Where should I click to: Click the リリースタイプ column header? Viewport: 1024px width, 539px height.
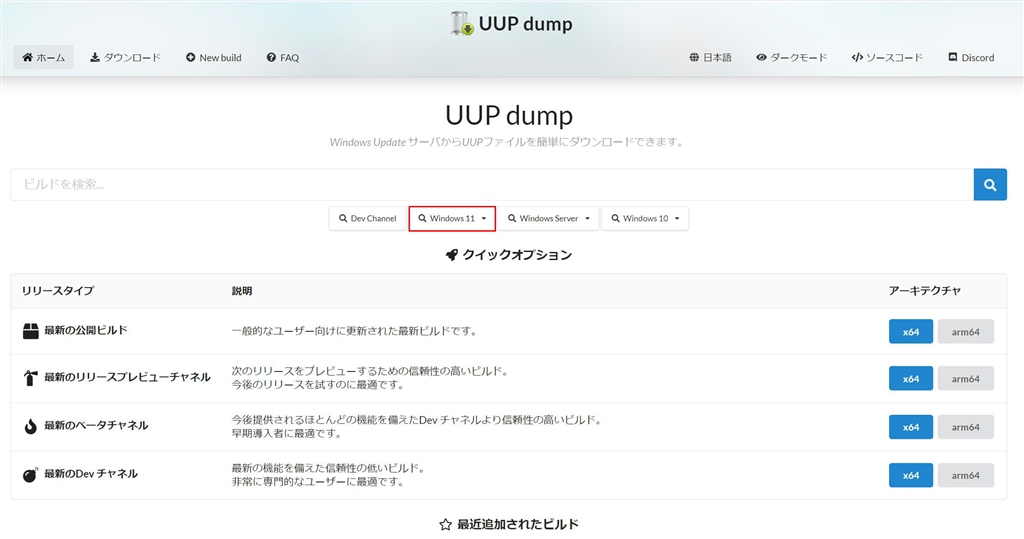tap(57, 291)
